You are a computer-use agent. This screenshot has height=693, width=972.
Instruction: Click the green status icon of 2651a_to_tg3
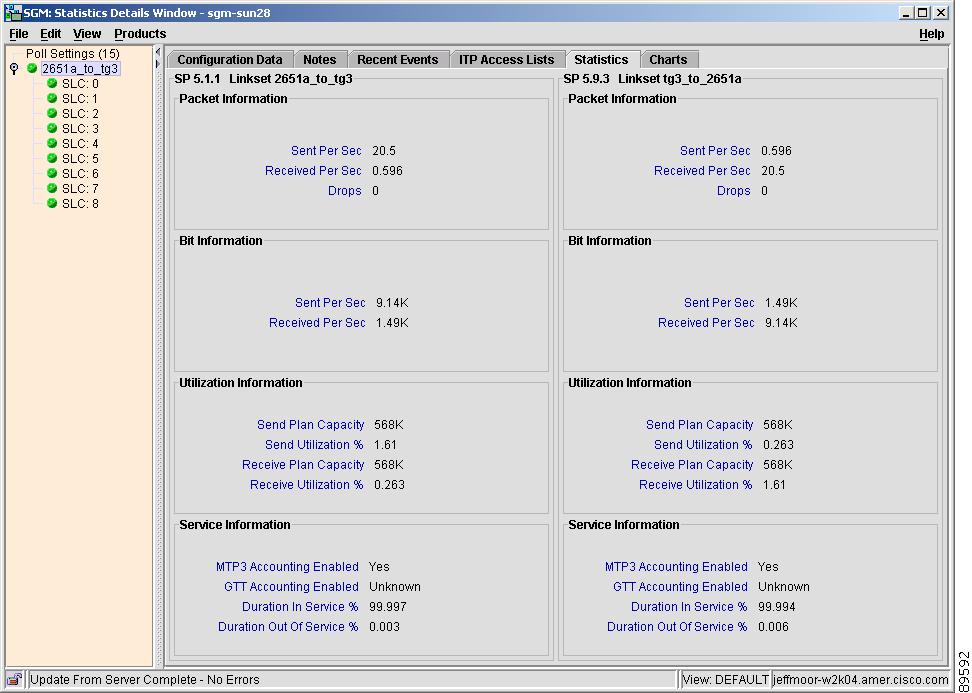pos(32,68)
